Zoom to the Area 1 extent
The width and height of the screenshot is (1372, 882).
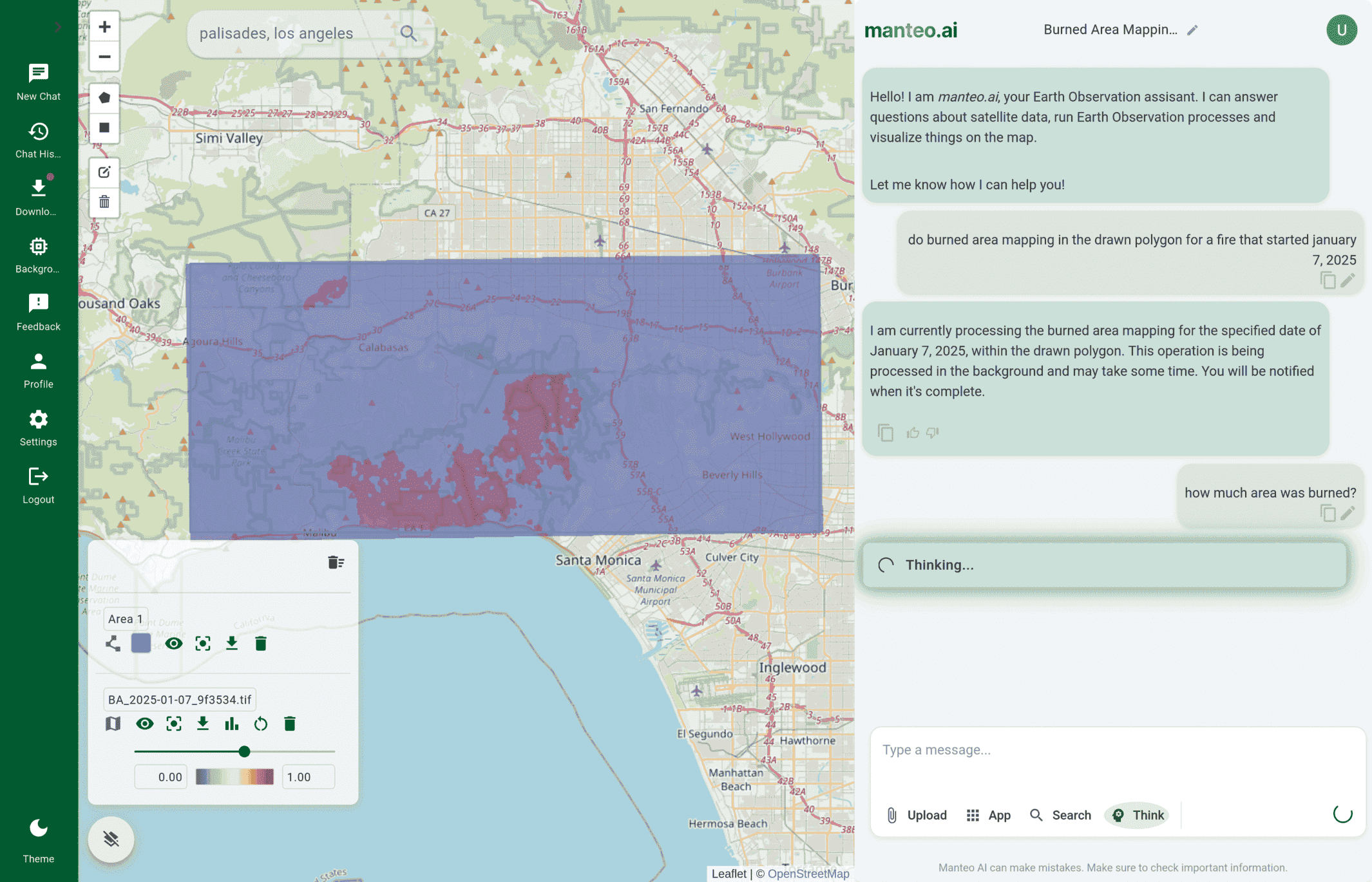click(202, 643)
